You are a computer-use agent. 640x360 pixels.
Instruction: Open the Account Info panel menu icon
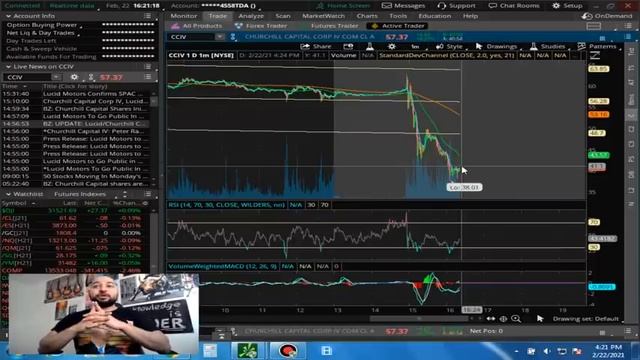[x=147, y=16]
